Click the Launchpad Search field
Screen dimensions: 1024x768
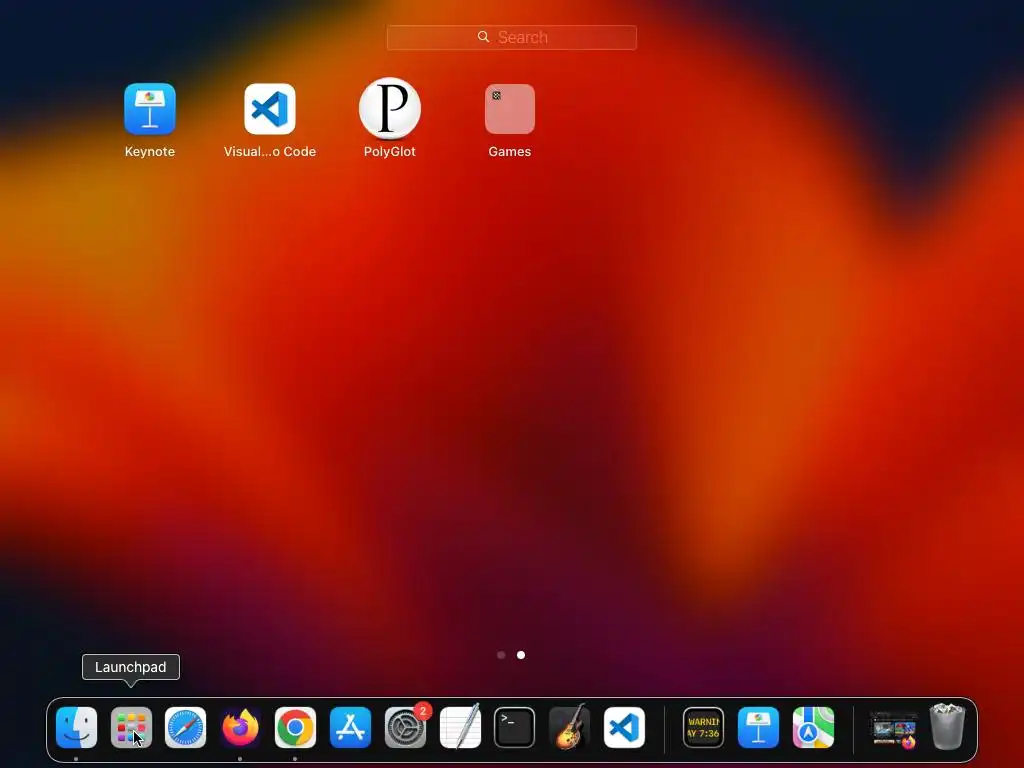511,37
